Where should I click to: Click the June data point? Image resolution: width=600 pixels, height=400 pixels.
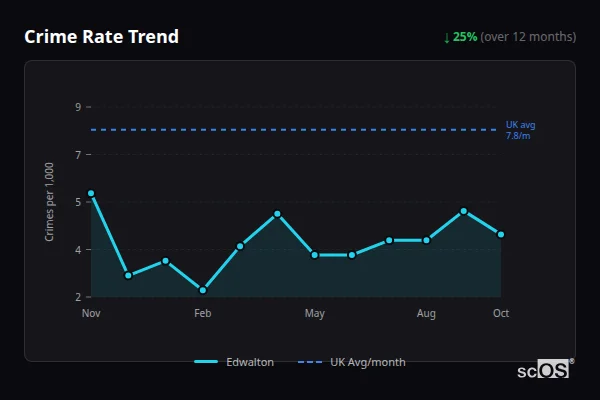[x=352, y=255]
